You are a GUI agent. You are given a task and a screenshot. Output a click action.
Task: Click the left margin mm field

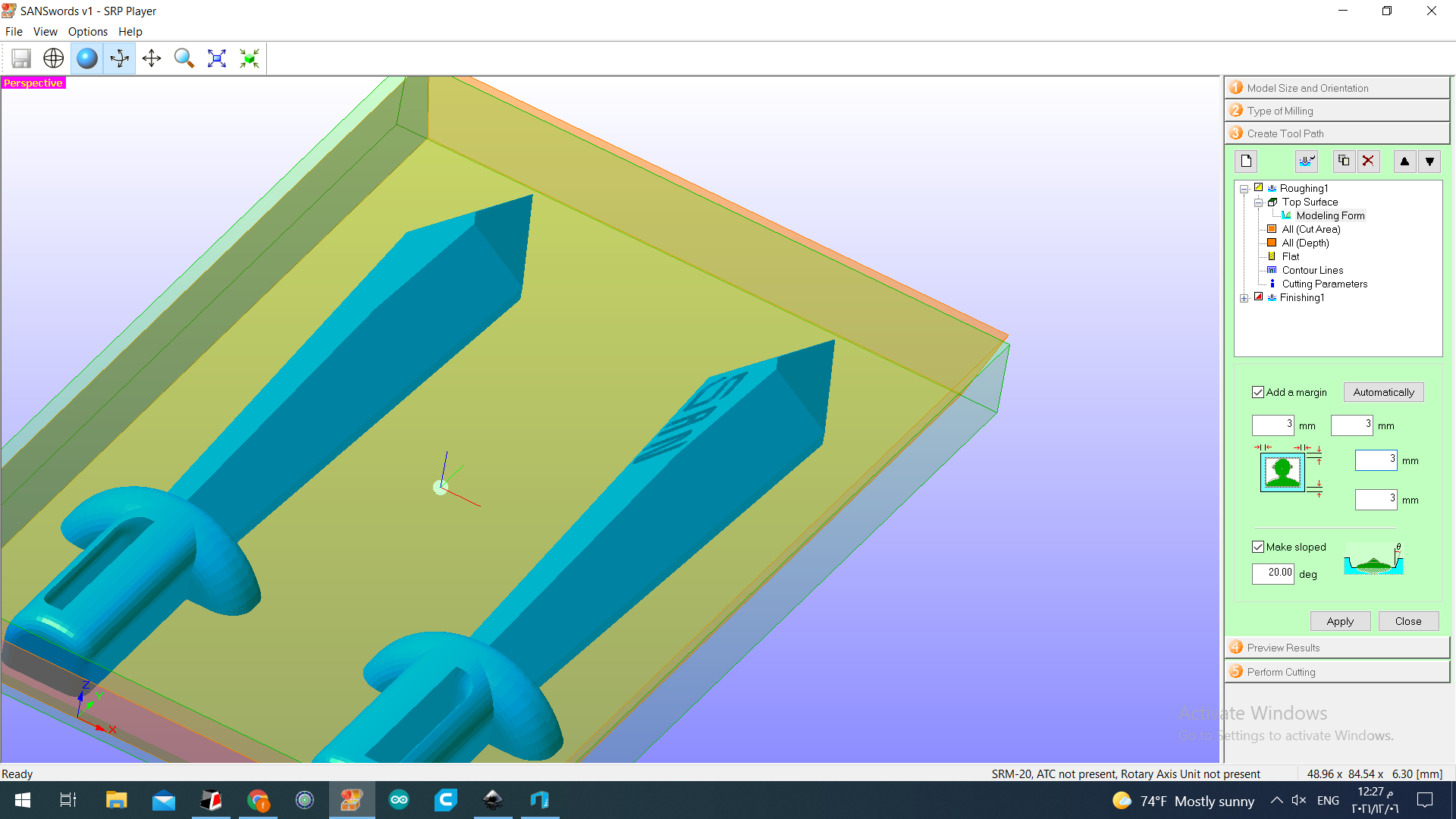[x=1273, y=425]
